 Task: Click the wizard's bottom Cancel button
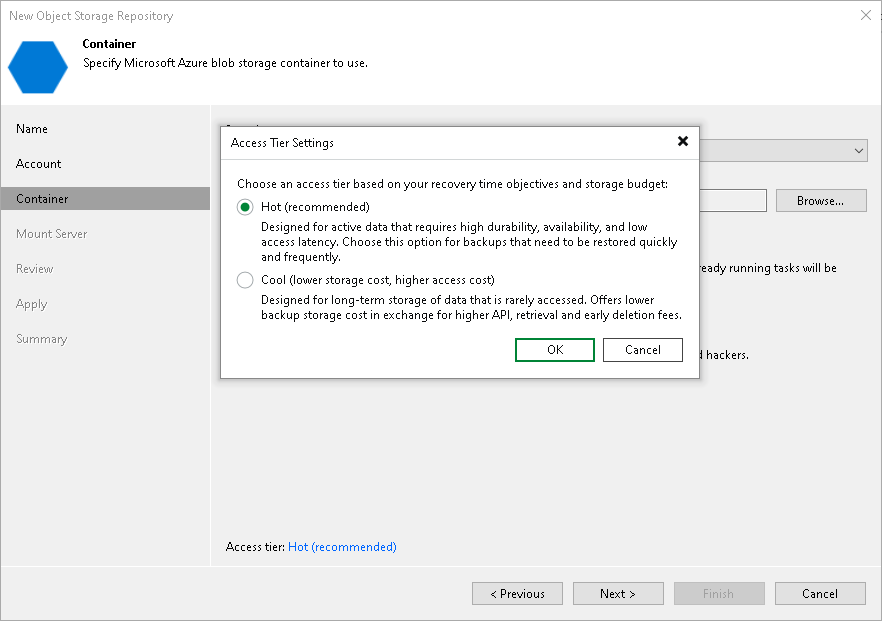pos(820,593)
